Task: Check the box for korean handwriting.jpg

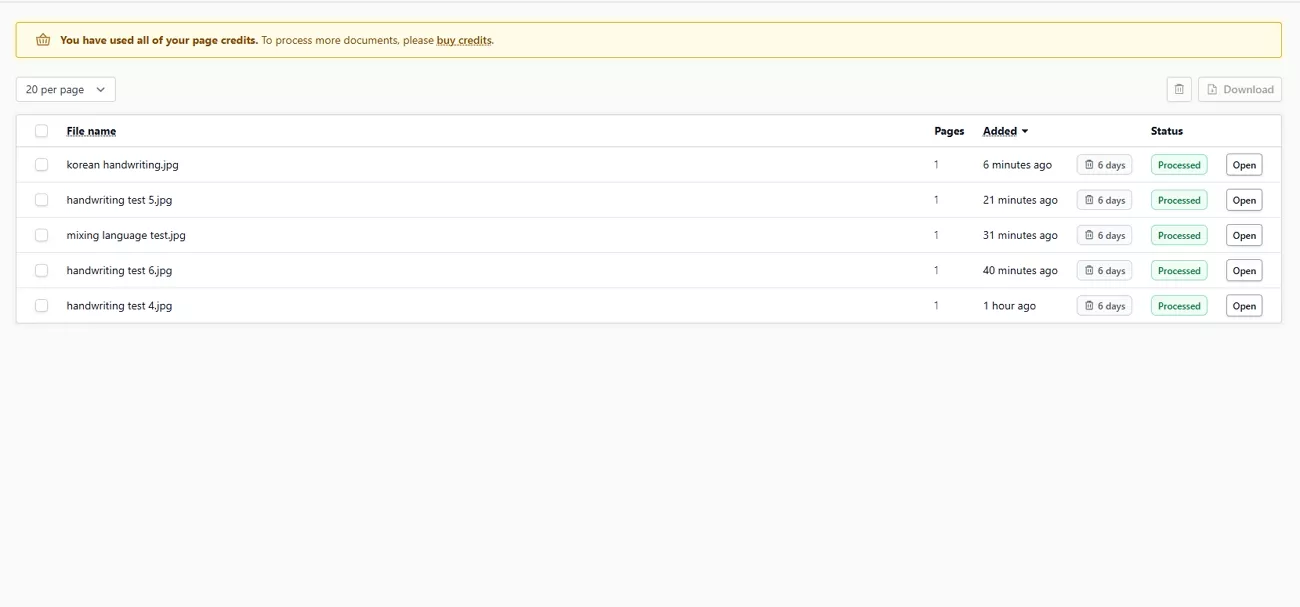Action: (x=41, y=165)
